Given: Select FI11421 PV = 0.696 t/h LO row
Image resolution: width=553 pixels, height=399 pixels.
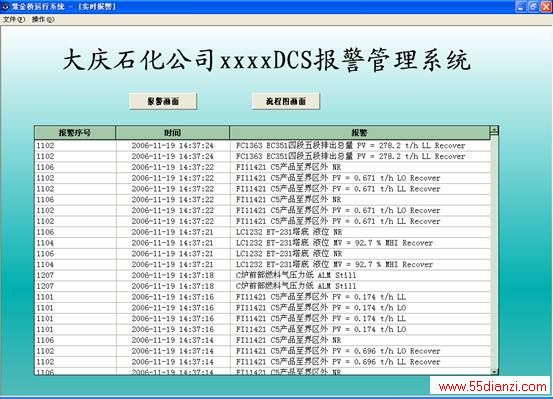Looking at the screenshot, I should [262, 351].
